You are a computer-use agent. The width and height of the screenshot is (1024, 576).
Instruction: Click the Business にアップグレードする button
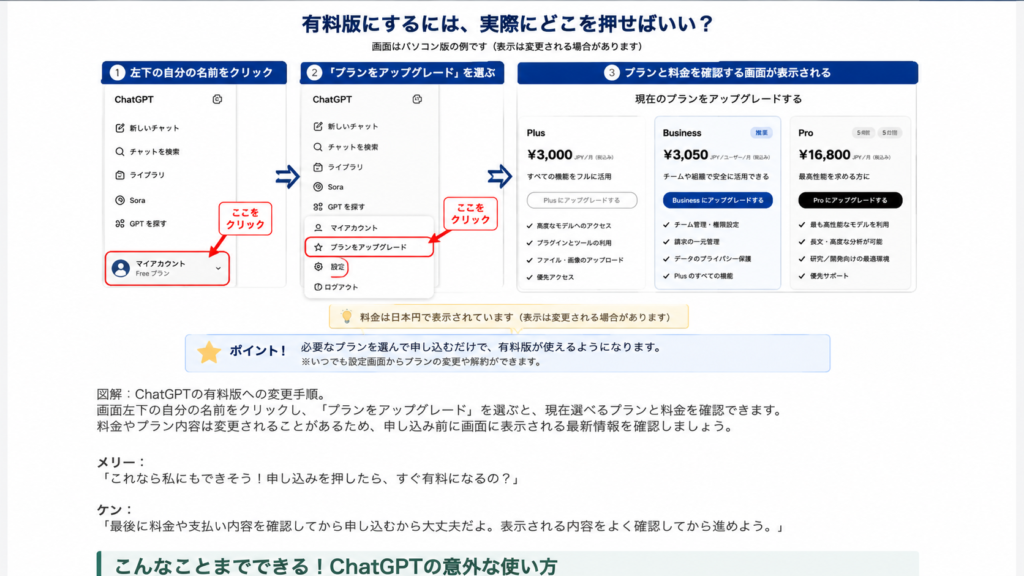click(x=718, y=200)
